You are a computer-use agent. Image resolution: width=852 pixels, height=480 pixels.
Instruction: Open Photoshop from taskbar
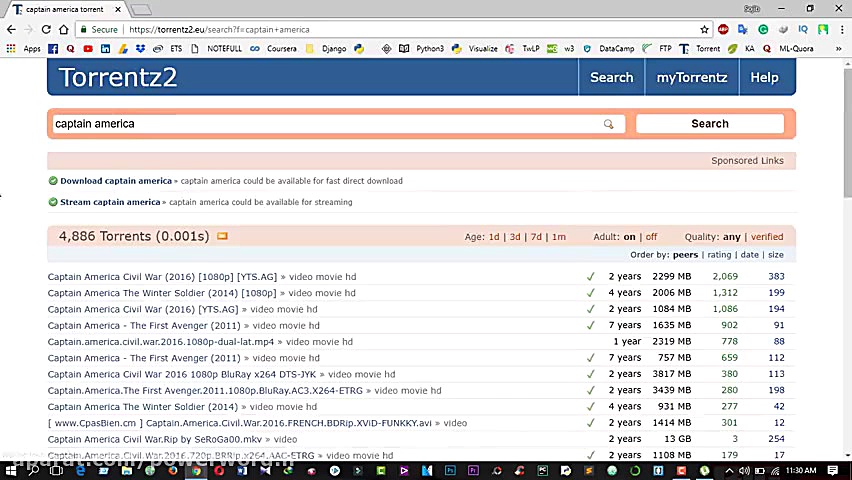tap(450, 471)
